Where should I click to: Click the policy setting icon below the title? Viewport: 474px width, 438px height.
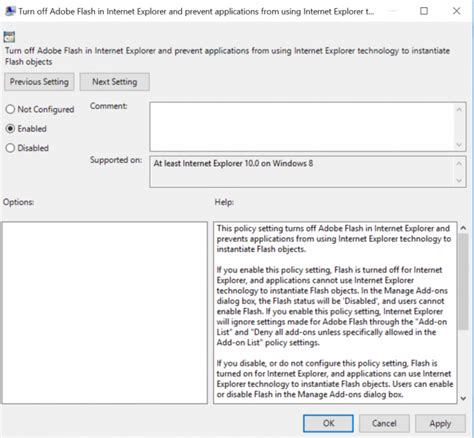pos(9,37)
